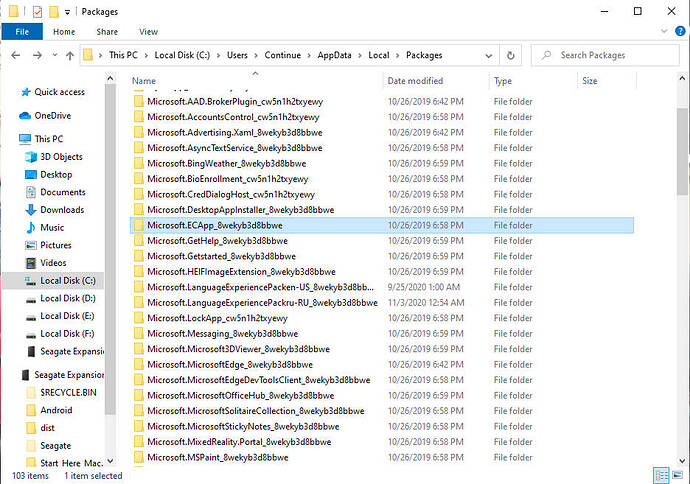Select Microsoft.Advertising.Xaml folder icon
This screenshot has height=484, width=690.
pos(139,133)
